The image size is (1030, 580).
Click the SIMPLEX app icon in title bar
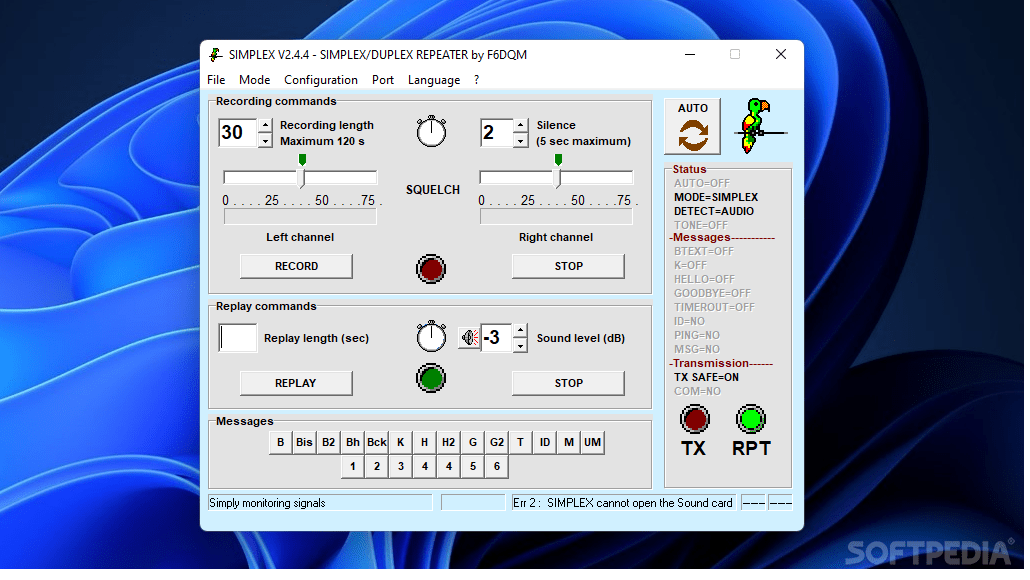pyautogui.click(x=215, y=55)
